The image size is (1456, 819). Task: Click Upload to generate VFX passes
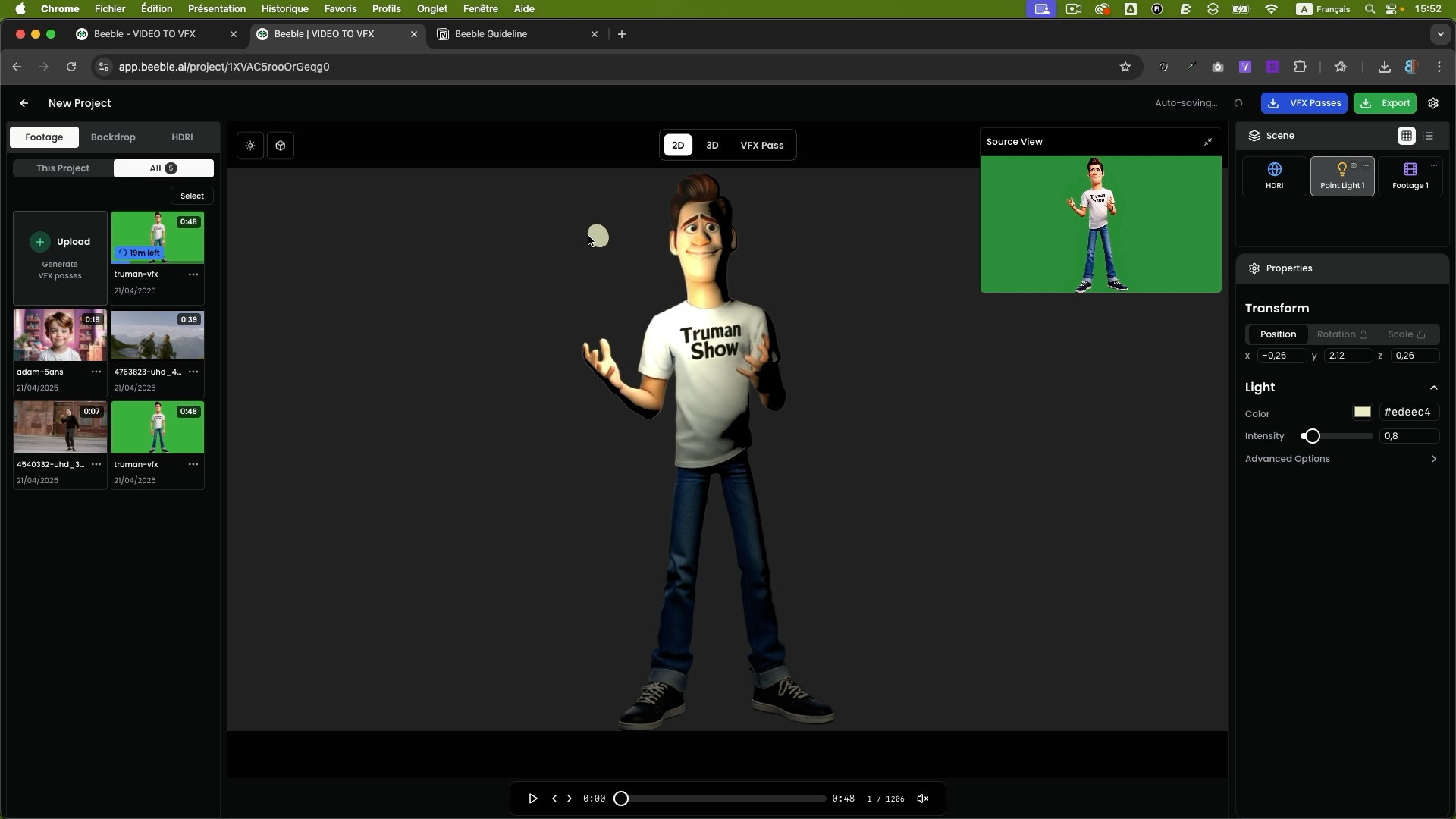[x=60, y=258]
